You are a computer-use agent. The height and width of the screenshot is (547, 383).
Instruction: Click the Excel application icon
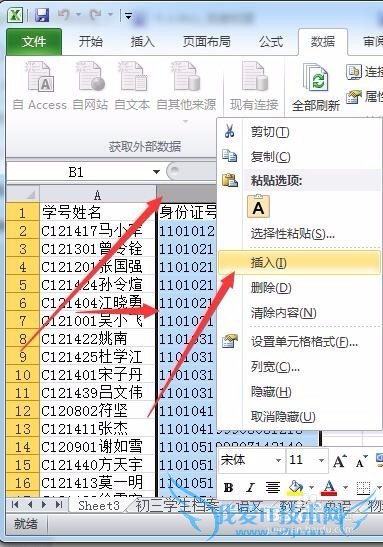click(x=15, y=15)
